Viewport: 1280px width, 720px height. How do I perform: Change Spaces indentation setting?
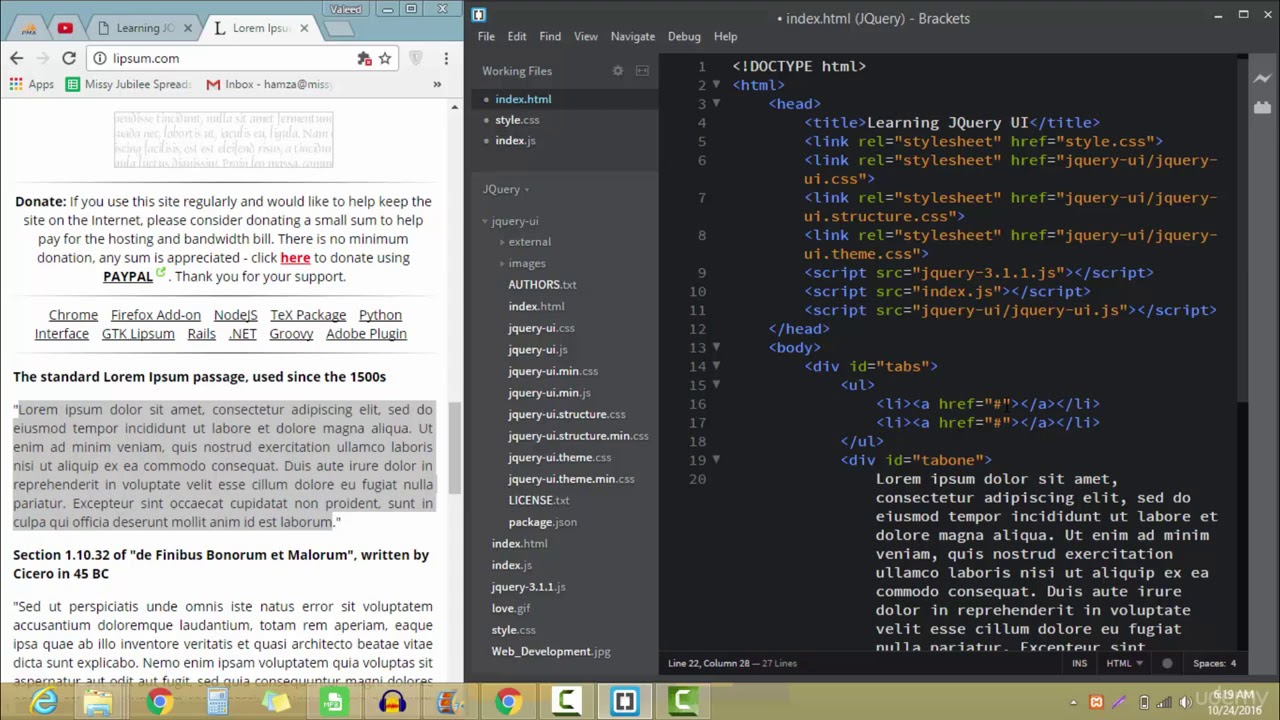pyautogui.click(x=1214, y=663)
